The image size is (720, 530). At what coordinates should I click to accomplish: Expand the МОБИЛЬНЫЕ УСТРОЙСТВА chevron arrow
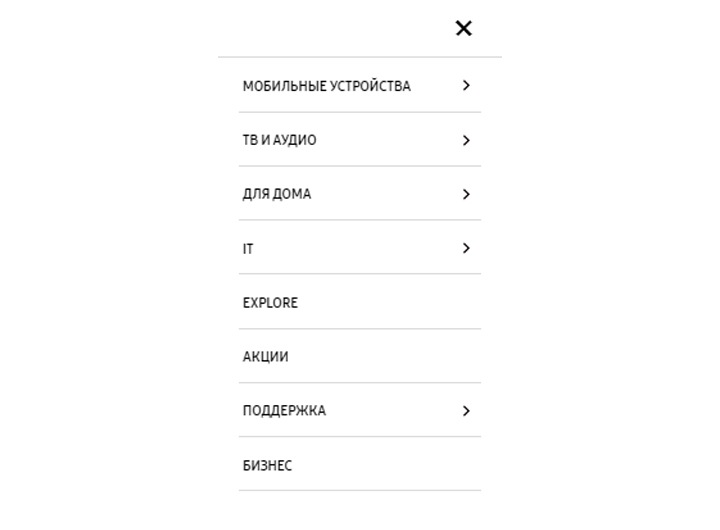(466, 85)
